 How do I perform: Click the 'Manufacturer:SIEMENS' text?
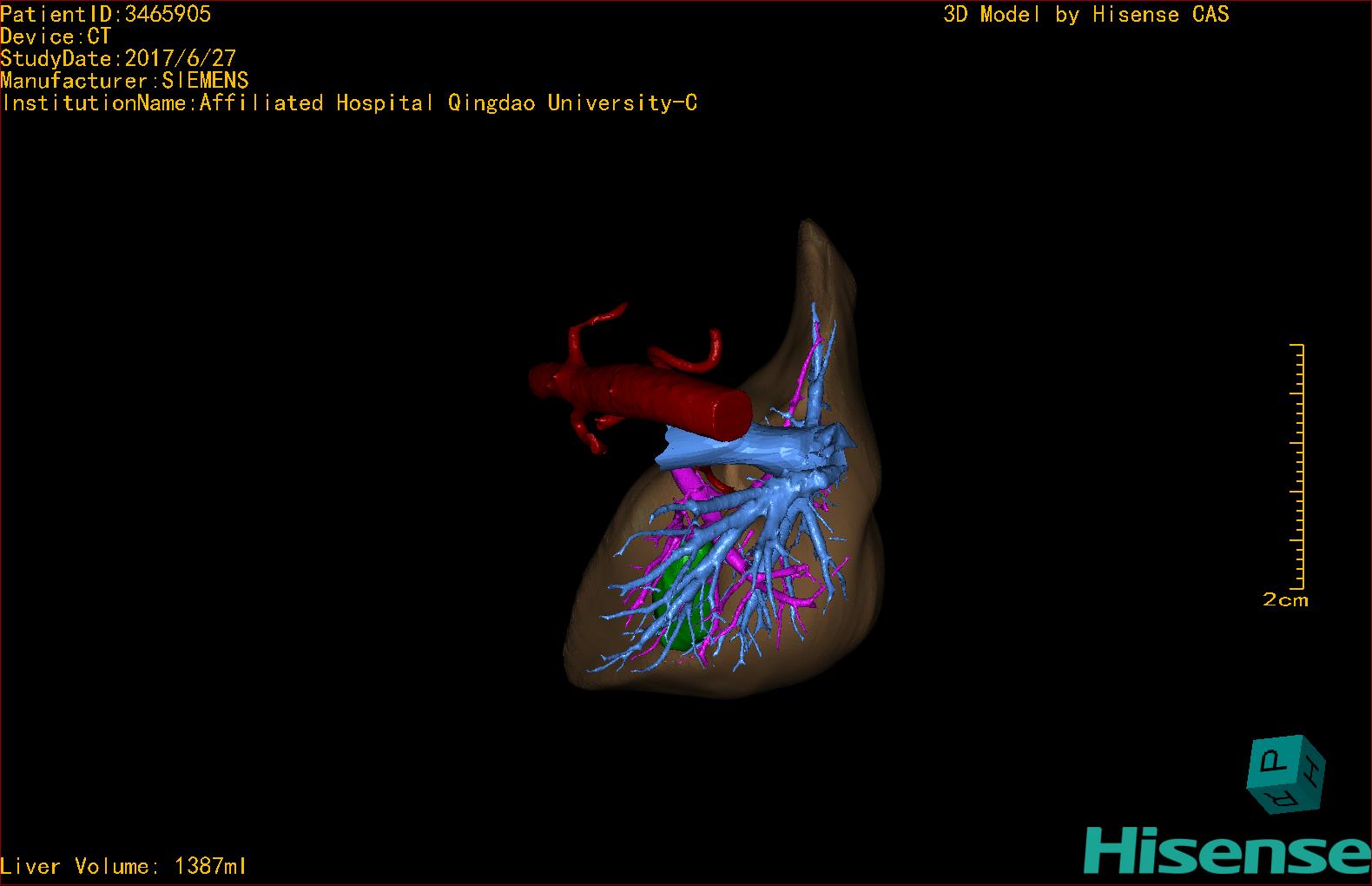pyautogui.click(x=125, y=81)
